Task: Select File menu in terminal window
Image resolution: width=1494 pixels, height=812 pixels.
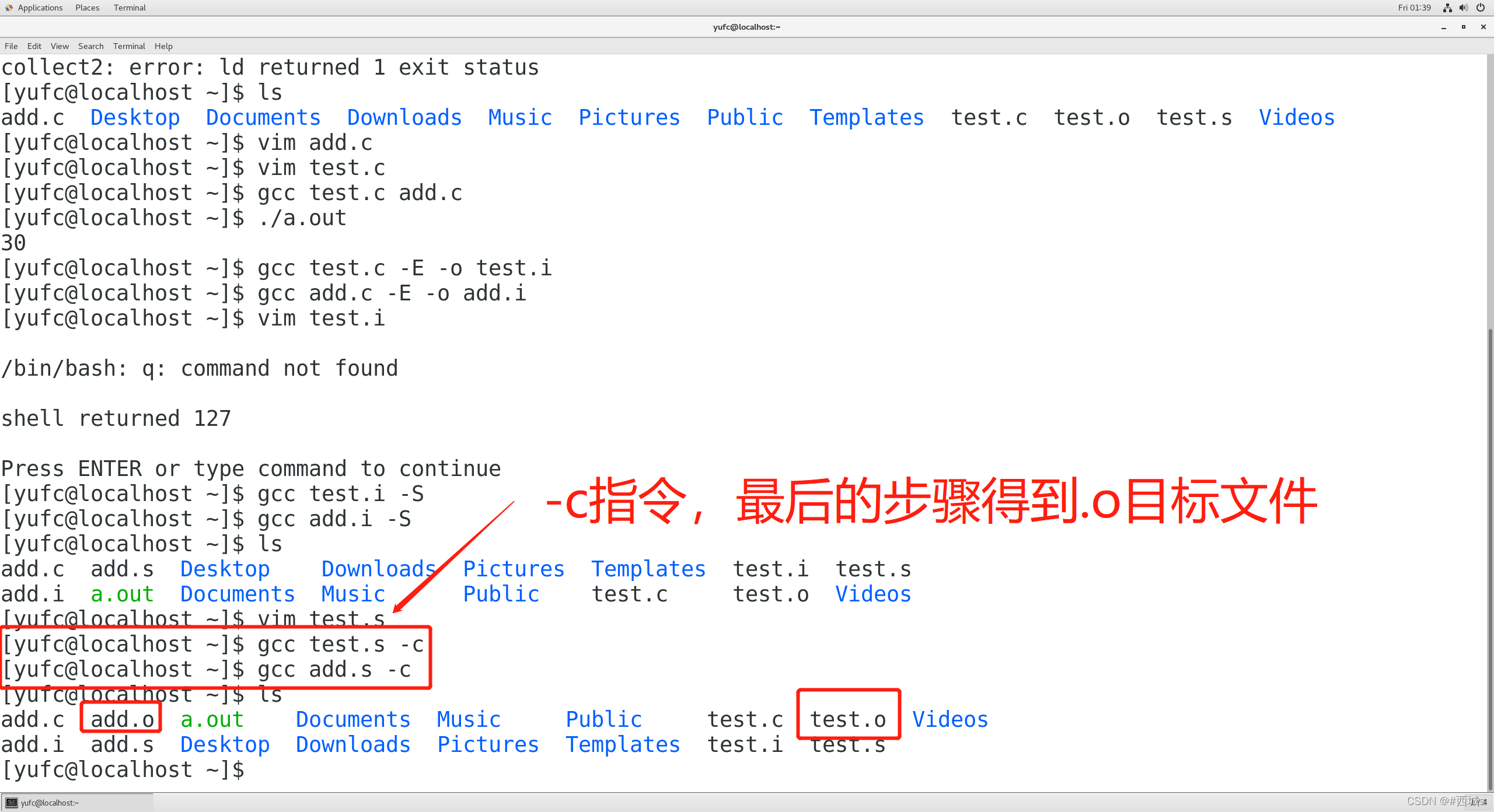Action: coord(11,46)
